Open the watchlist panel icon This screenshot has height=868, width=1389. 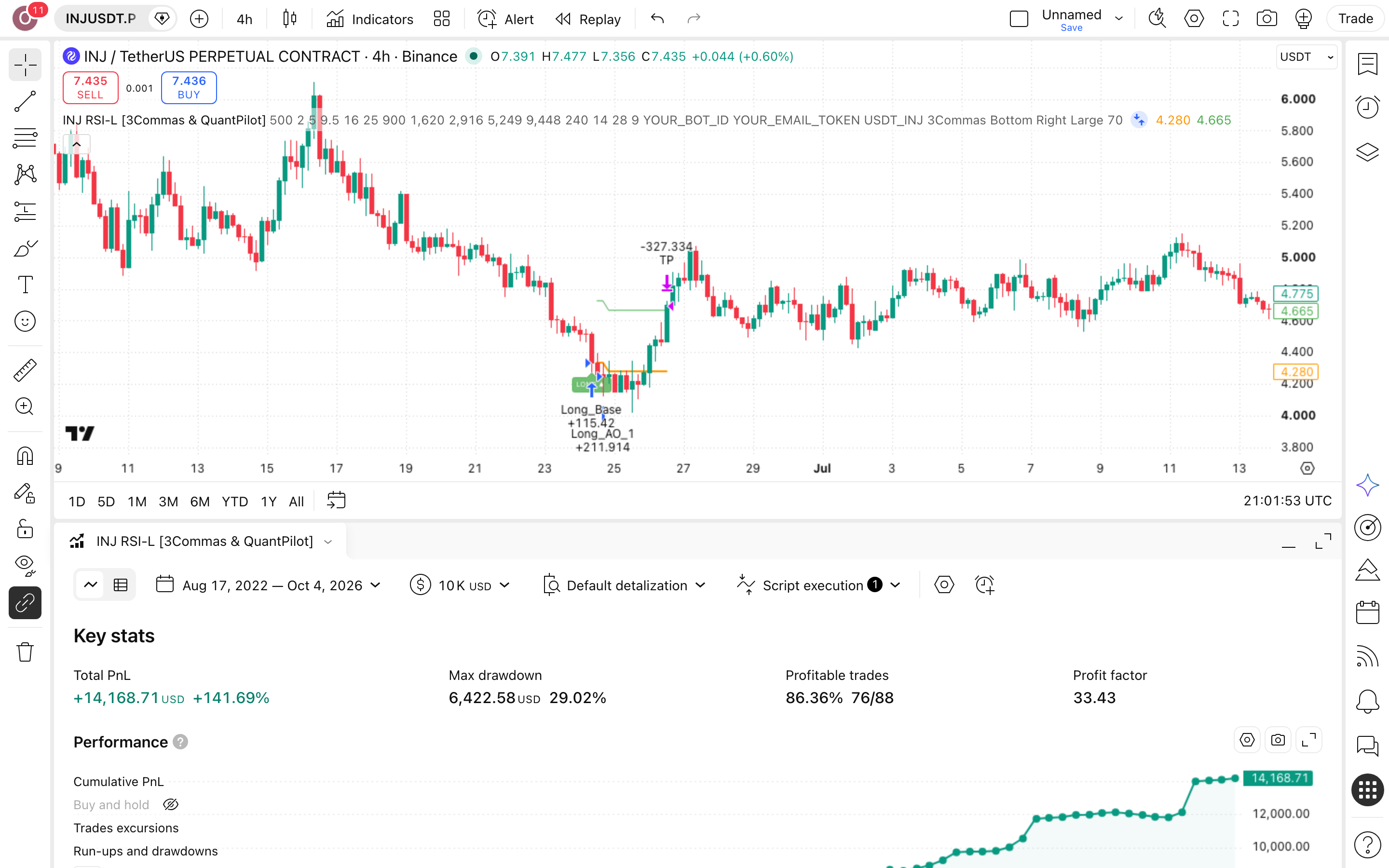point(1367,64)
